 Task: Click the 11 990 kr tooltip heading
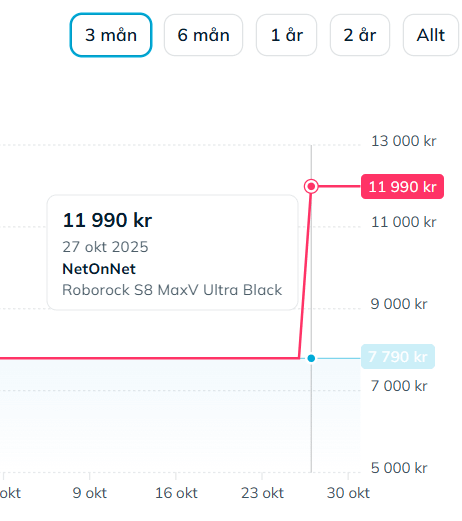107,220
